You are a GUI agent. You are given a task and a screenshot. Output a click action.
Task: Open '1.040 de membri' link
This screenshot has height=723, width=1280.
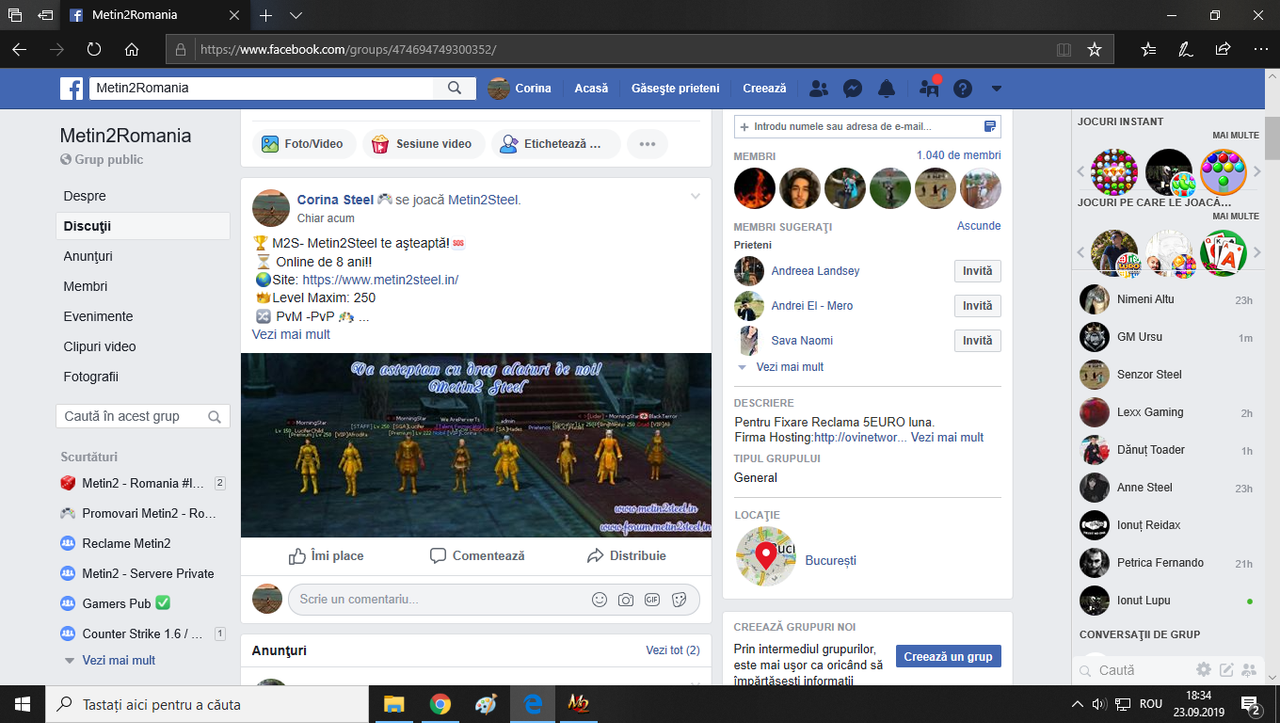959,155
